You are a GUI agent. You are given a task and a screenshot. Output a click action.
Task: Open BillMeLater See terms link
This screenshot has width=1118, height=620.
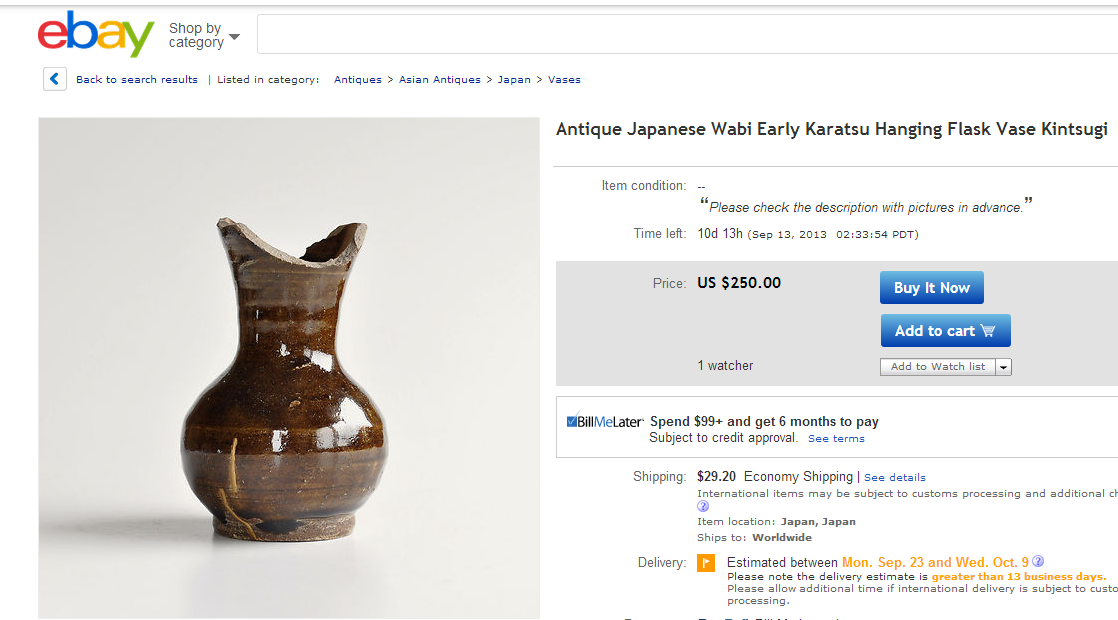pos(836,438)
